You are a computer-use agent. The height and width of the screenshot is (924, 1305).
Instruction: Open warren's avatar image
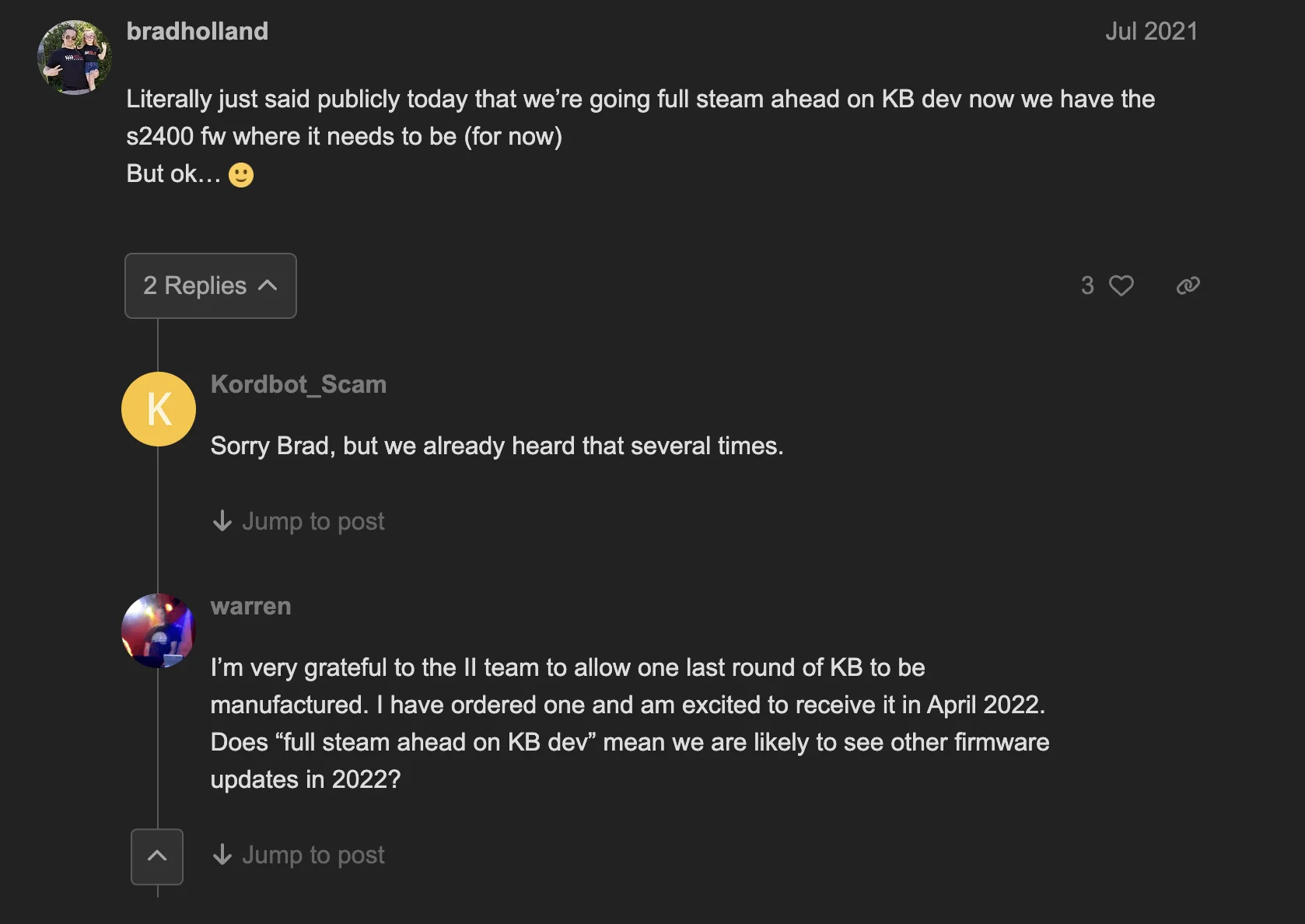[x=159, y=631]
